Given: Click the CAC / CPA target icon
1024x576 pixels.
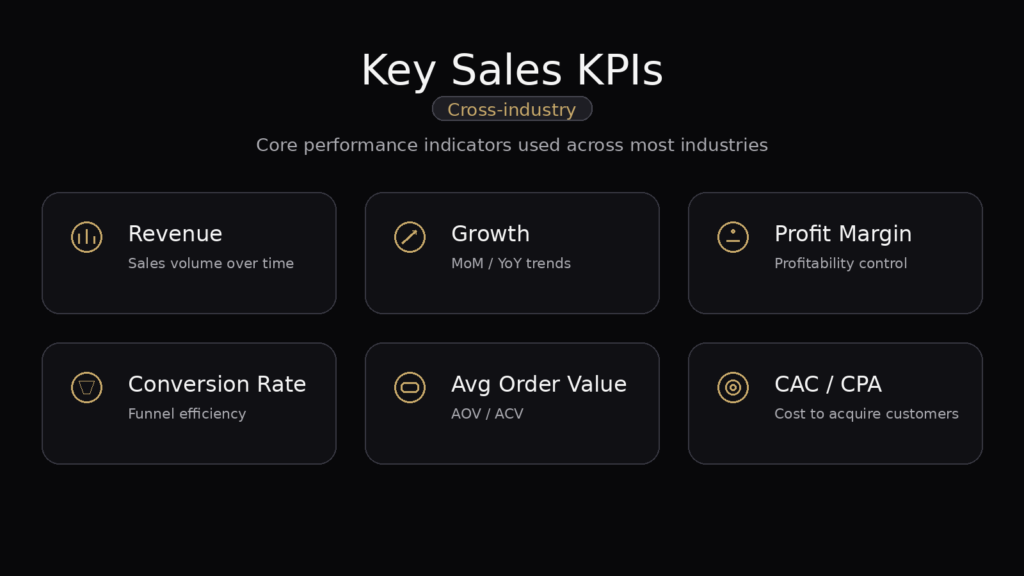Looking at the screenshot, I should point(733,387).
